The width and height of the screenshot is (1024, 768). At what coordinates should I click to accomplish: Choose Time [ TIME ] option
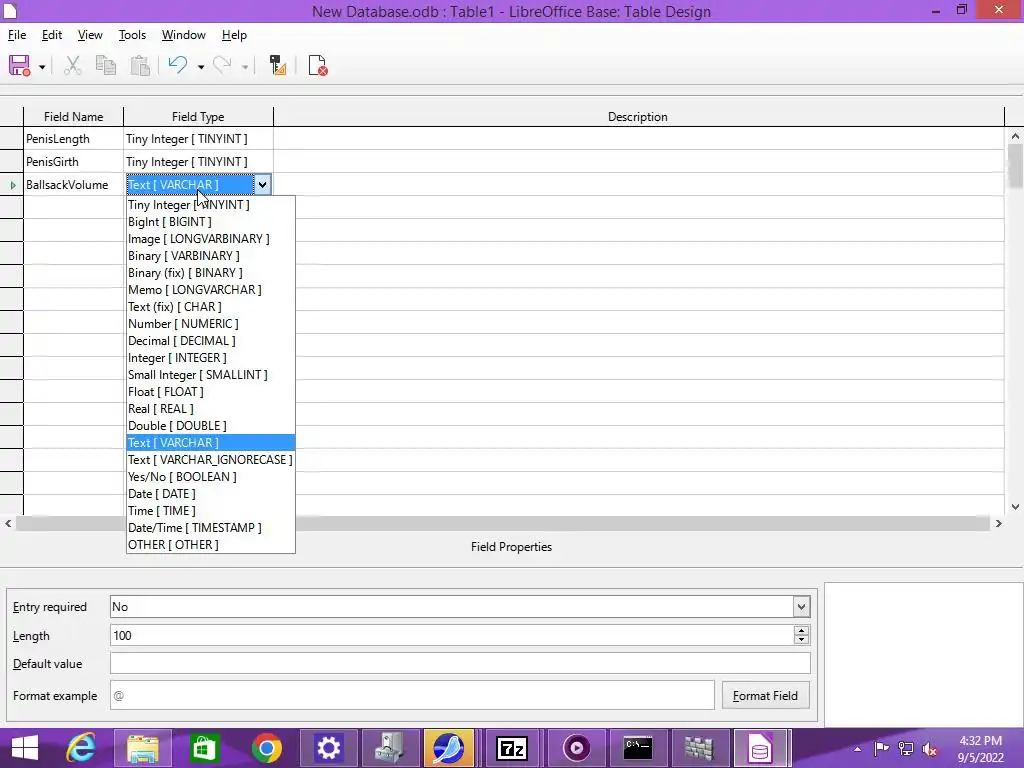tap(210, 510)
